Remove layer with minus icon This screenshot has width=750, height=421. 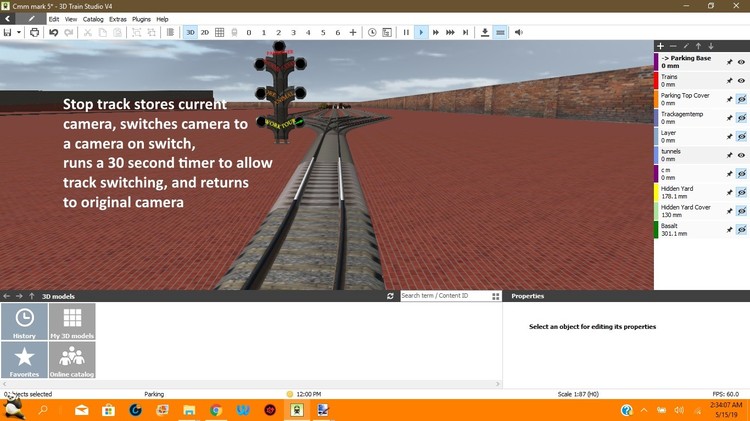pos(673,46)
